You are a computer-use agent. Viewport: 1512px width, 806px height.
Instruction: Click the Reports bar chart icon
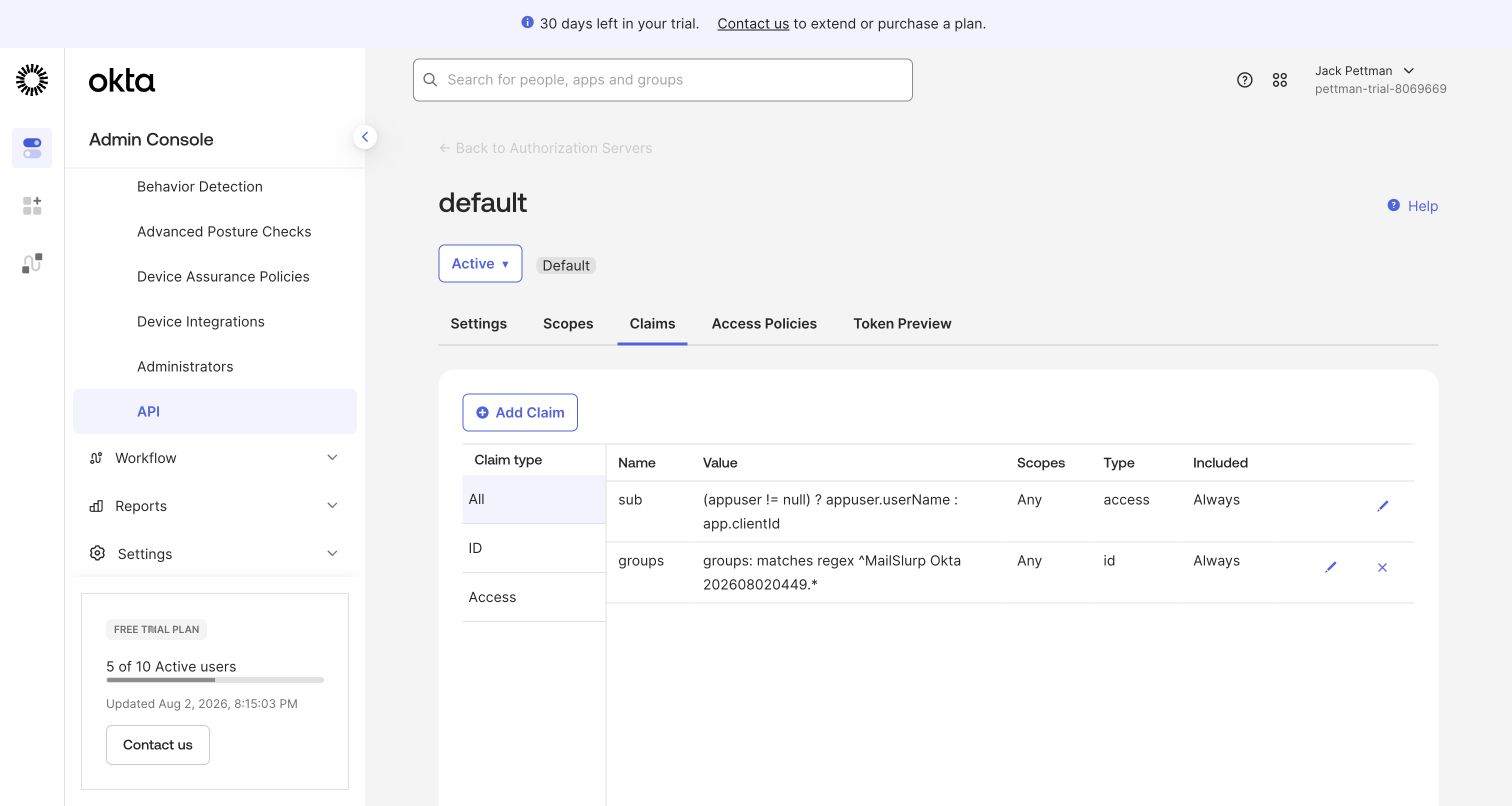coord(96,506)
